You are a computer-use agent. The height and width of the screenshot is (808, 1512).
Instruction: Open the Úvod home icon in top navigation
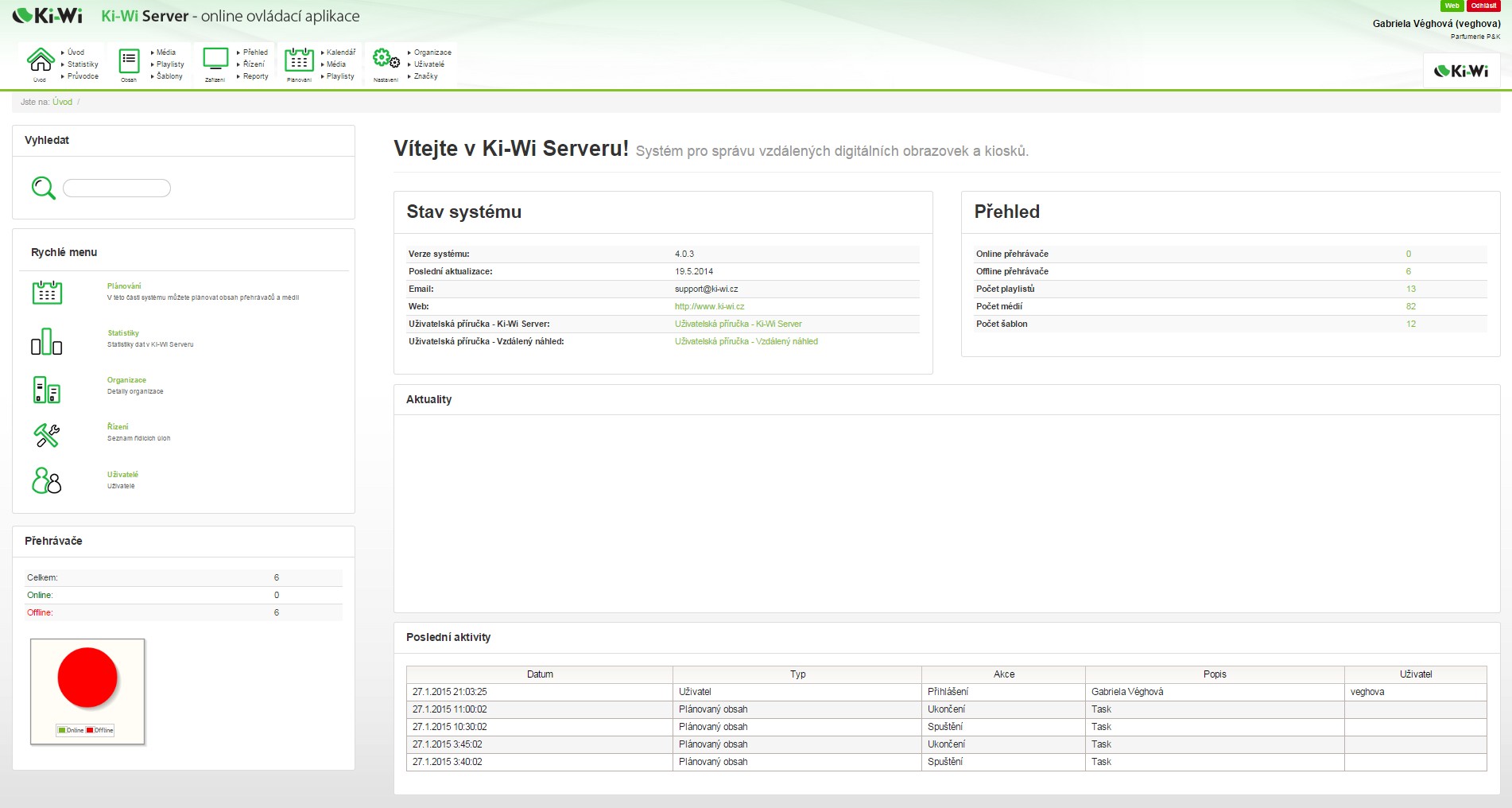click(x=41, y=60)
